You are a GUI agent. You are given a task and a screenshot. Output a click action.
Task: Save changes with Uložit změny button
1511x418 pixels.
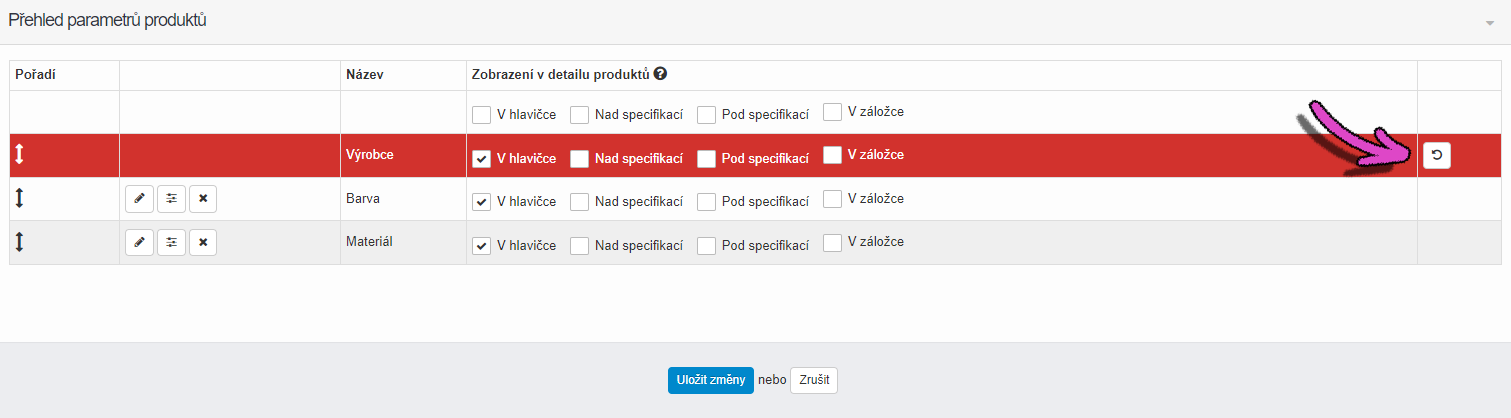click(711, 380)
